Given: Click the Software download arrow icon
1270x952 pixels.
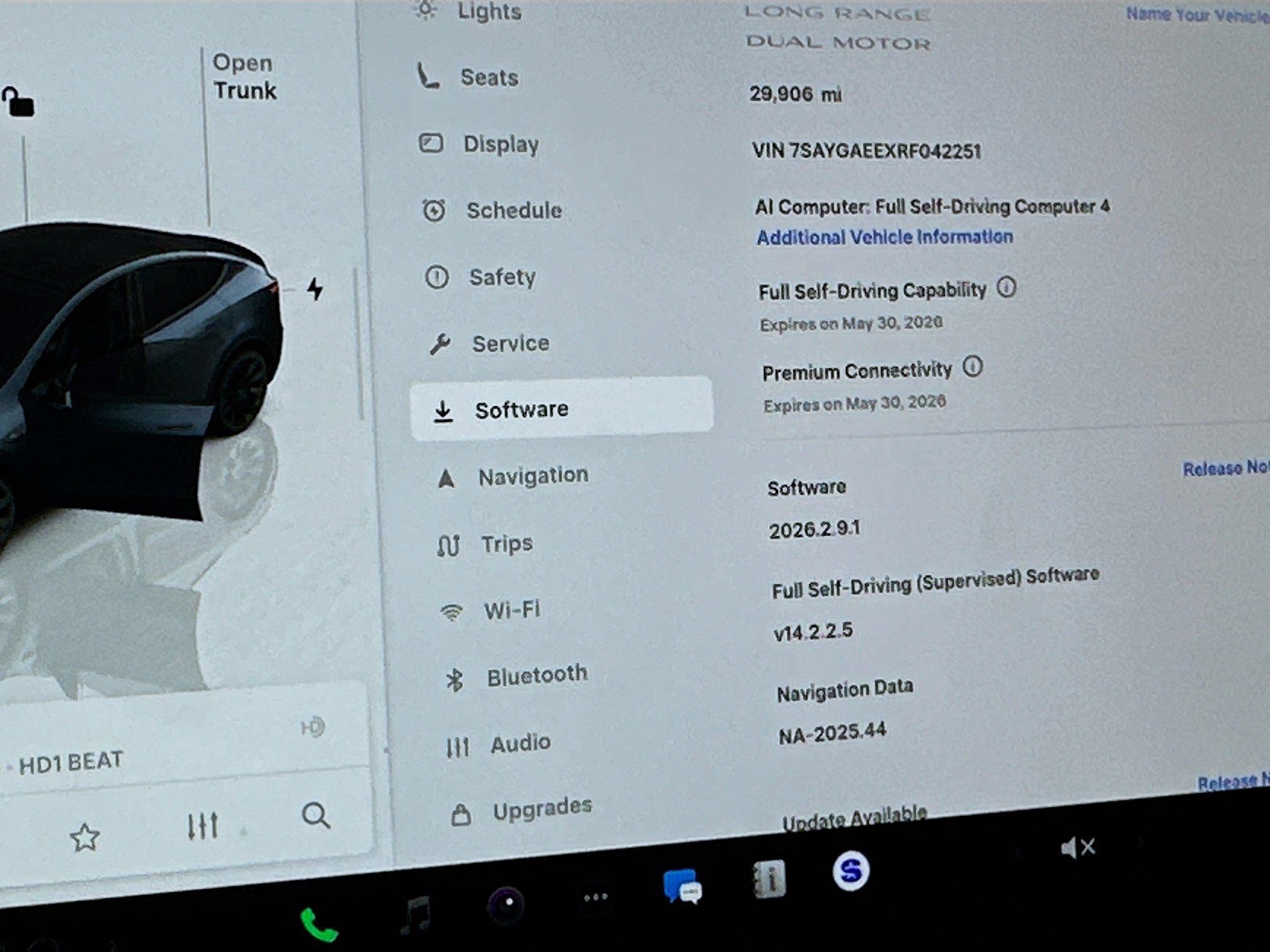Looking at the screenshot, I should [x=443, y=412].
